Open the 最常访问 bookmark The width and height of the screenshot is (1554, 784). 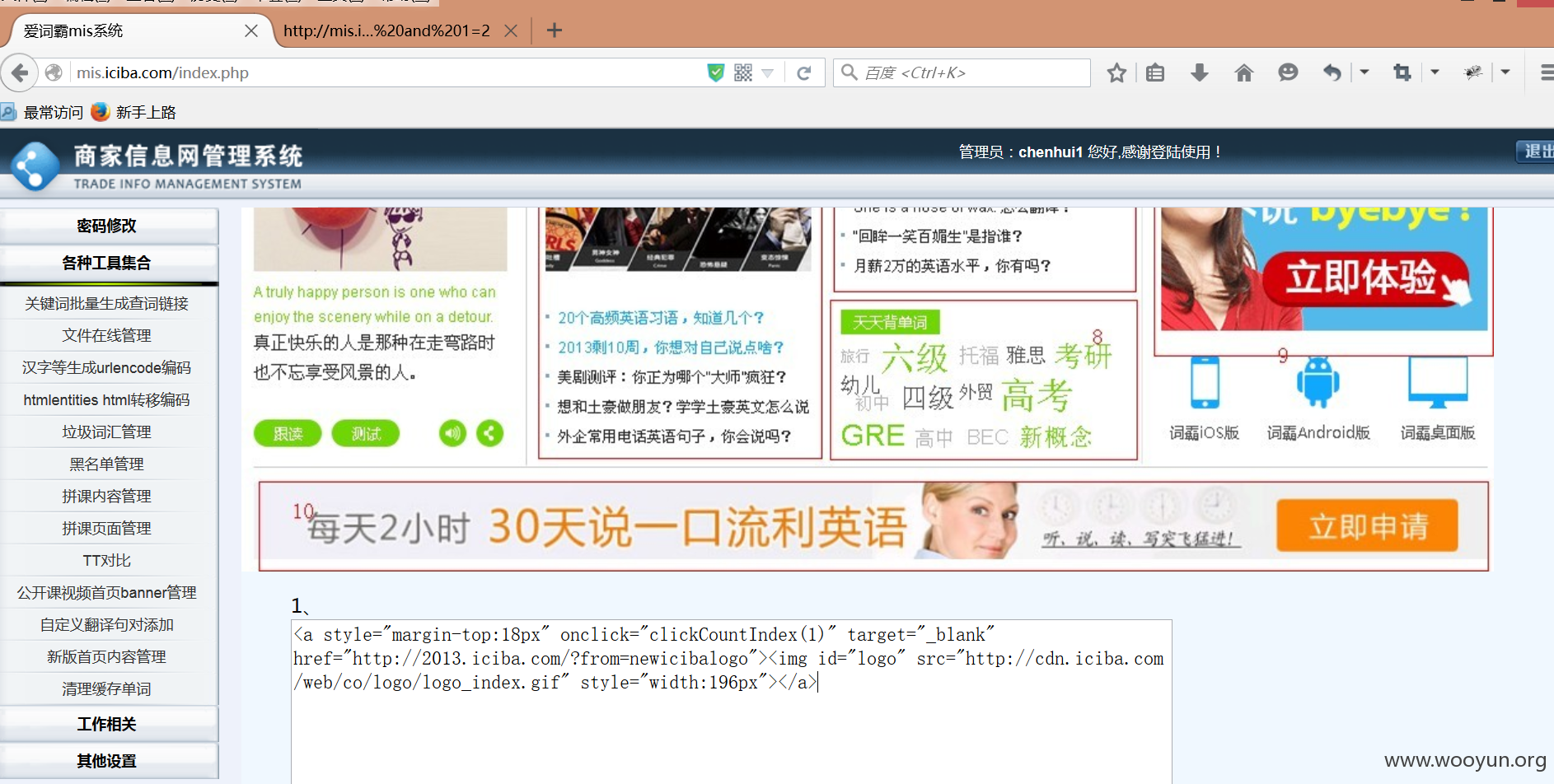tap(43, 112)
